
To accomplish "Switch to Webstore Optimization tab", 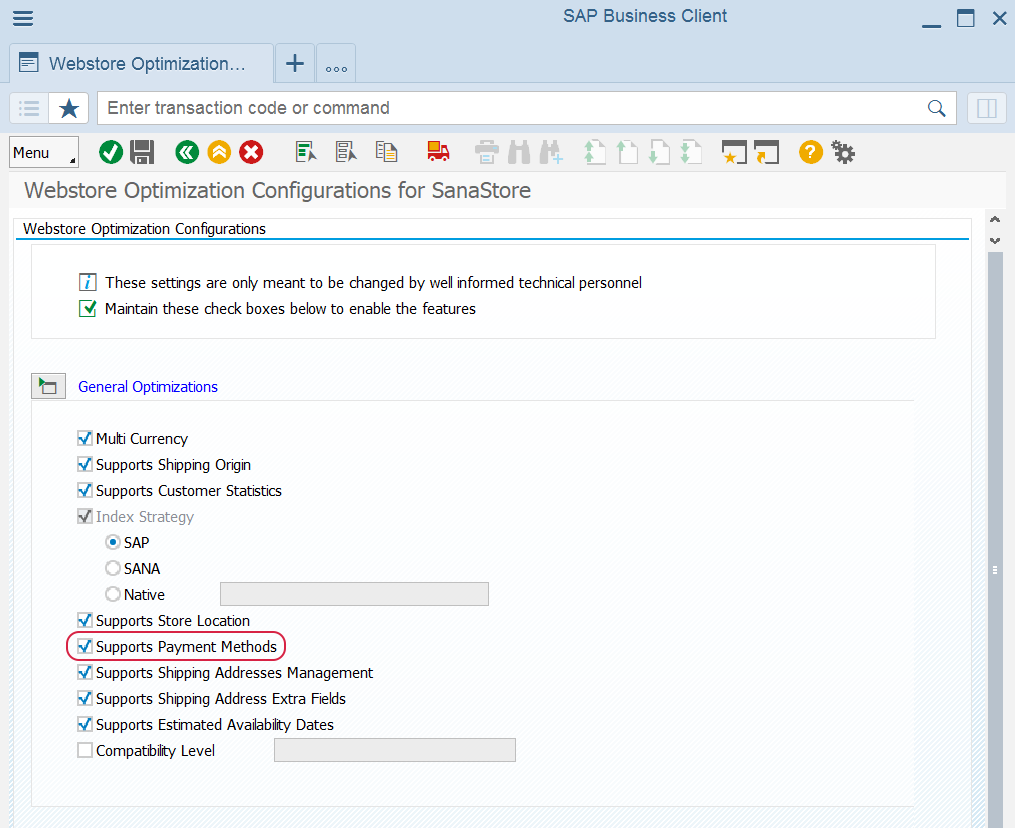I will pos(142,63).
